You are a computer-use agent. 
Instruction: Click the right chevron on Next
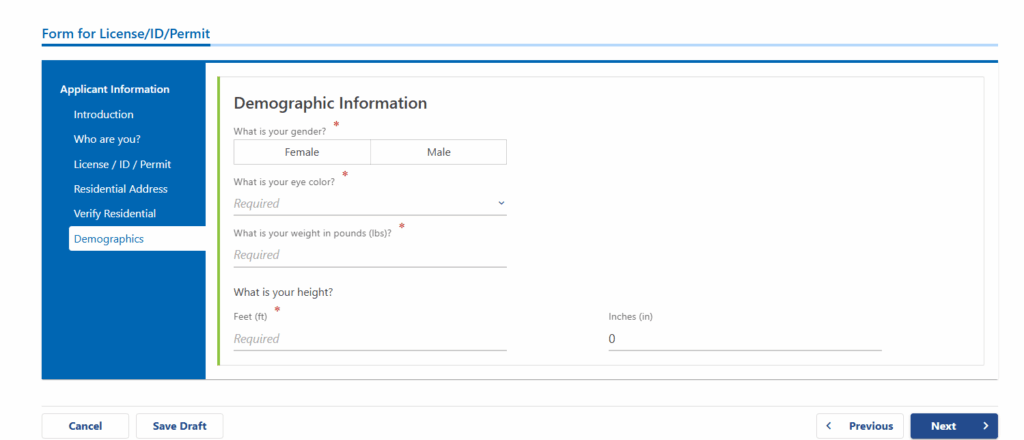tap(985, 426)
